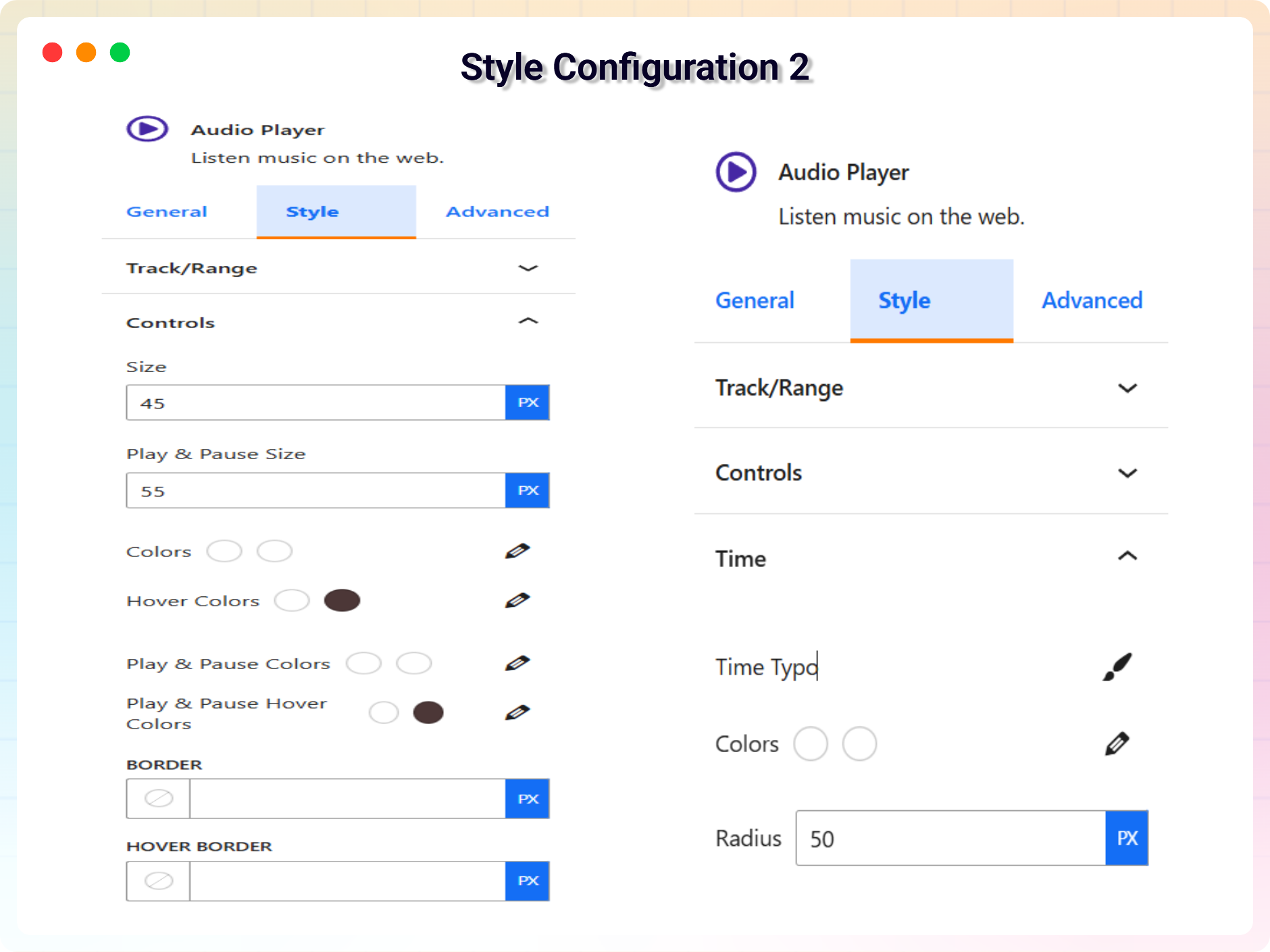Expand the Track/Range section in left panel
Screen dimensions: 1270x952
point(528,268)
